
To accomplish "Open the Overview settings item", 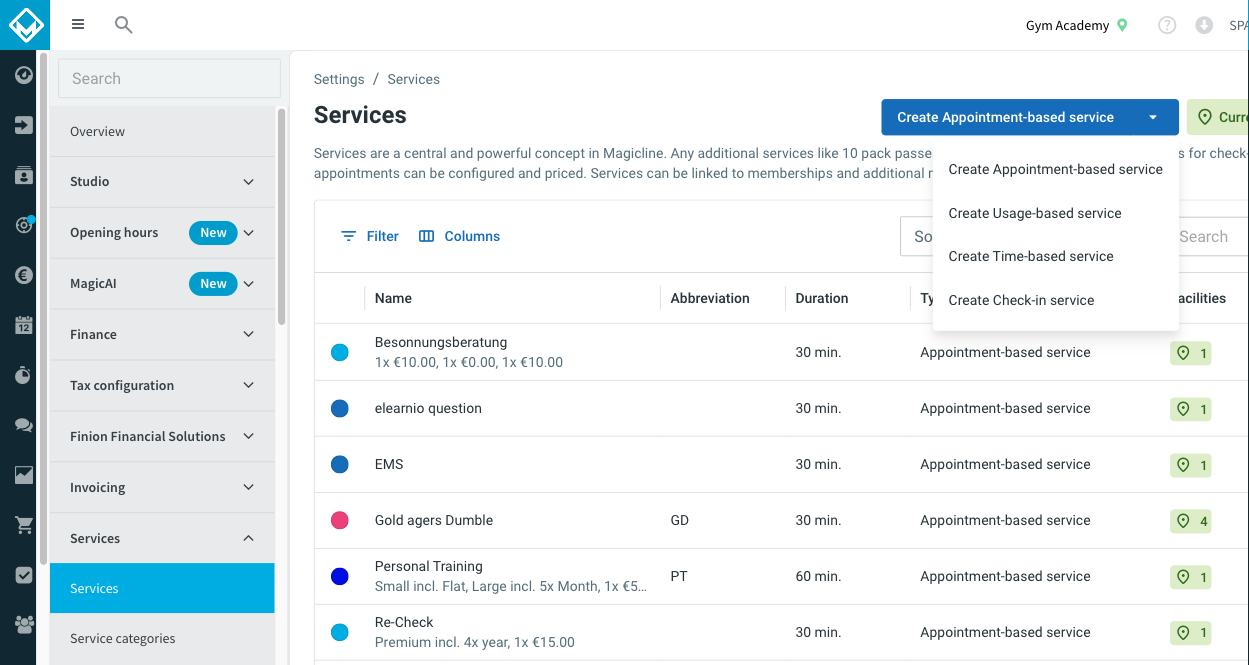I will click(162, 132).
